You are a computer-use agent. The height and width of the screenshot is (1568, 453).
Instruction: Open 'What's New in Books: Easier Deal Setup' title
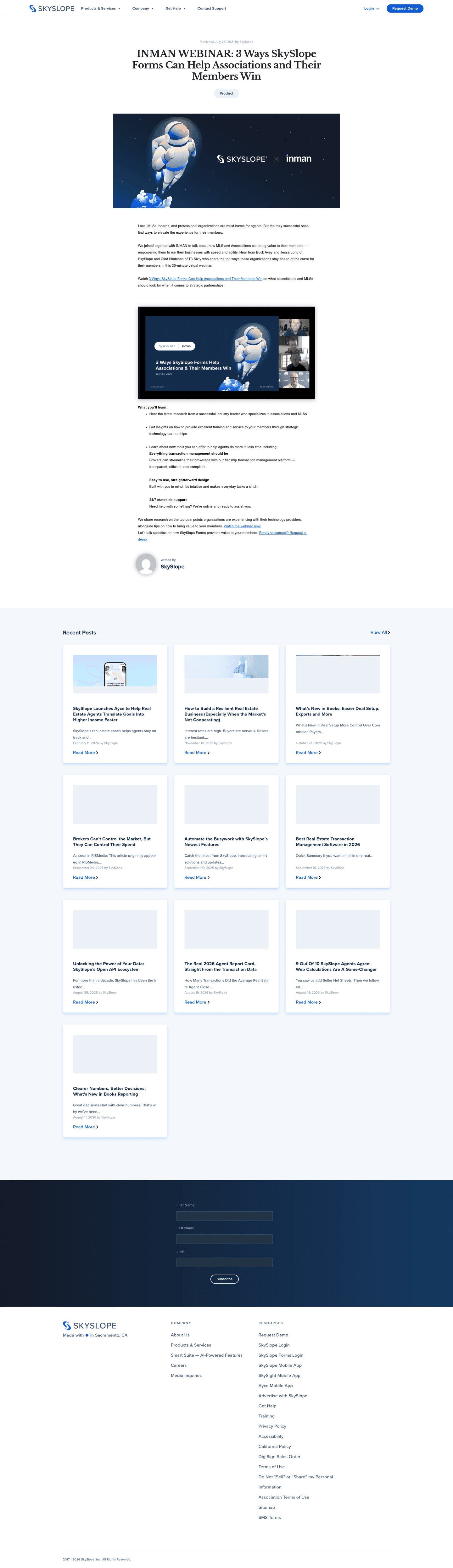coord(337,711)
